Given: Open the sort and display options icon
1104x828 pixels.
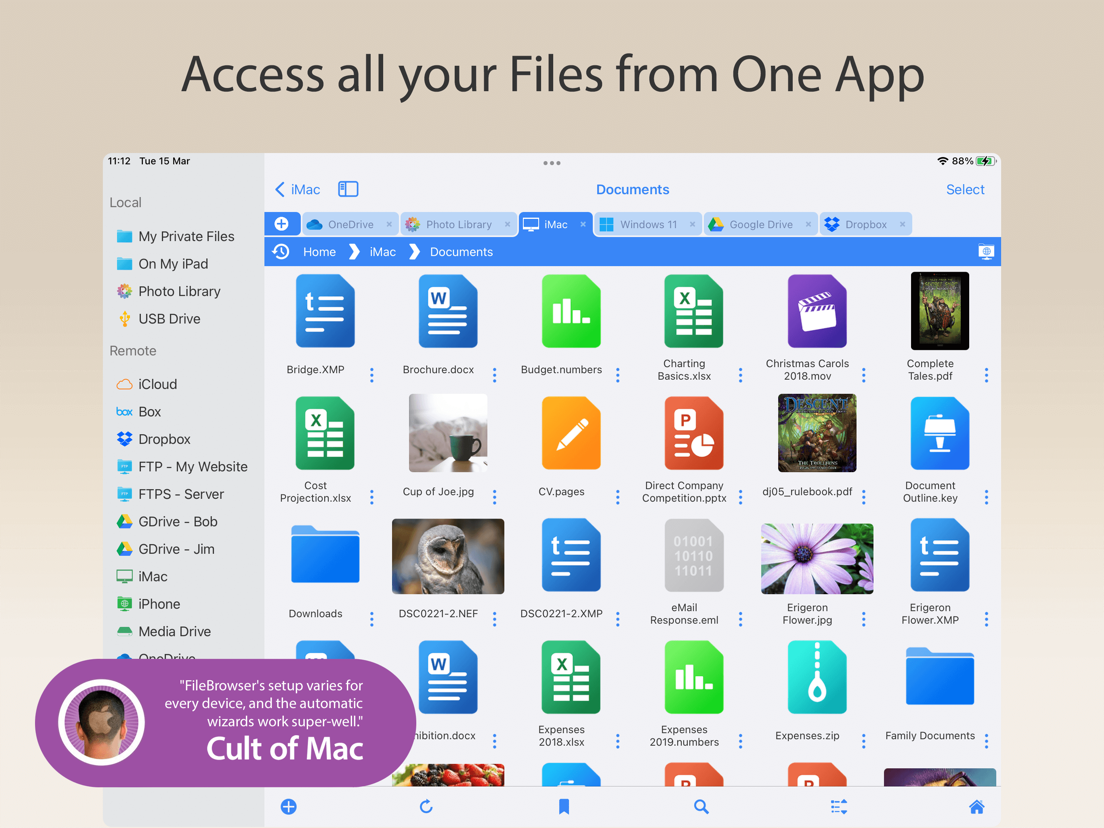Looking at the screenshot, I should tap(838, 806).
